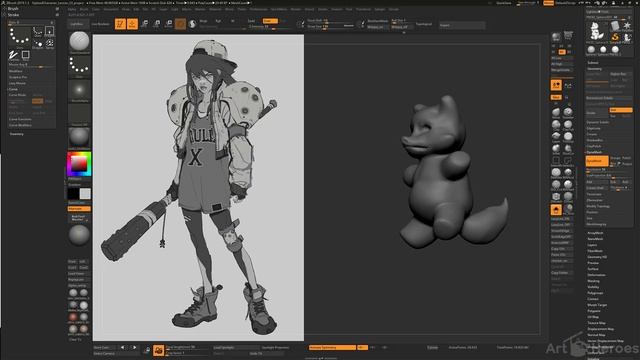Expand Lazy Mouse section
The image size is (640, 360).
pyautogui.click(x=17, y=83)
